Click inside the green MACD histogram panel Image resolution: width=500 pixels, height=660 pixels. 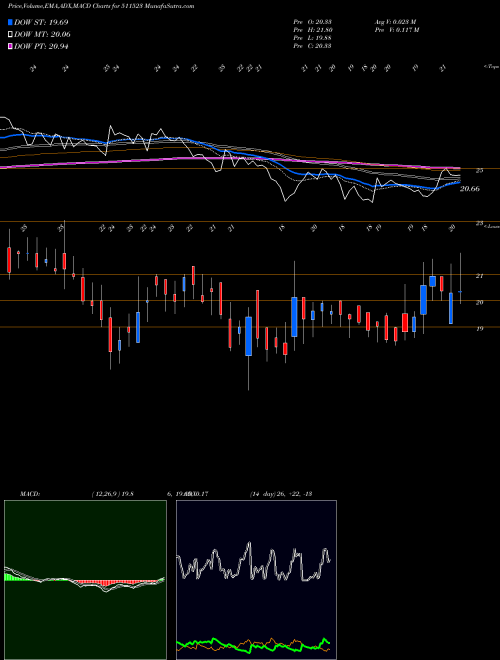[x=85, y=580]
